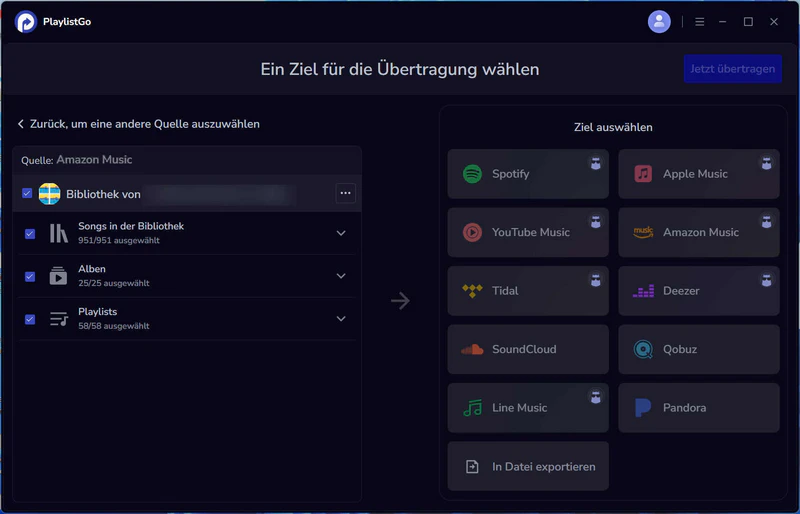Screen dimensions: 800x514
Task: Toggle the Playlists checkbox
Action: click(30, 319)
